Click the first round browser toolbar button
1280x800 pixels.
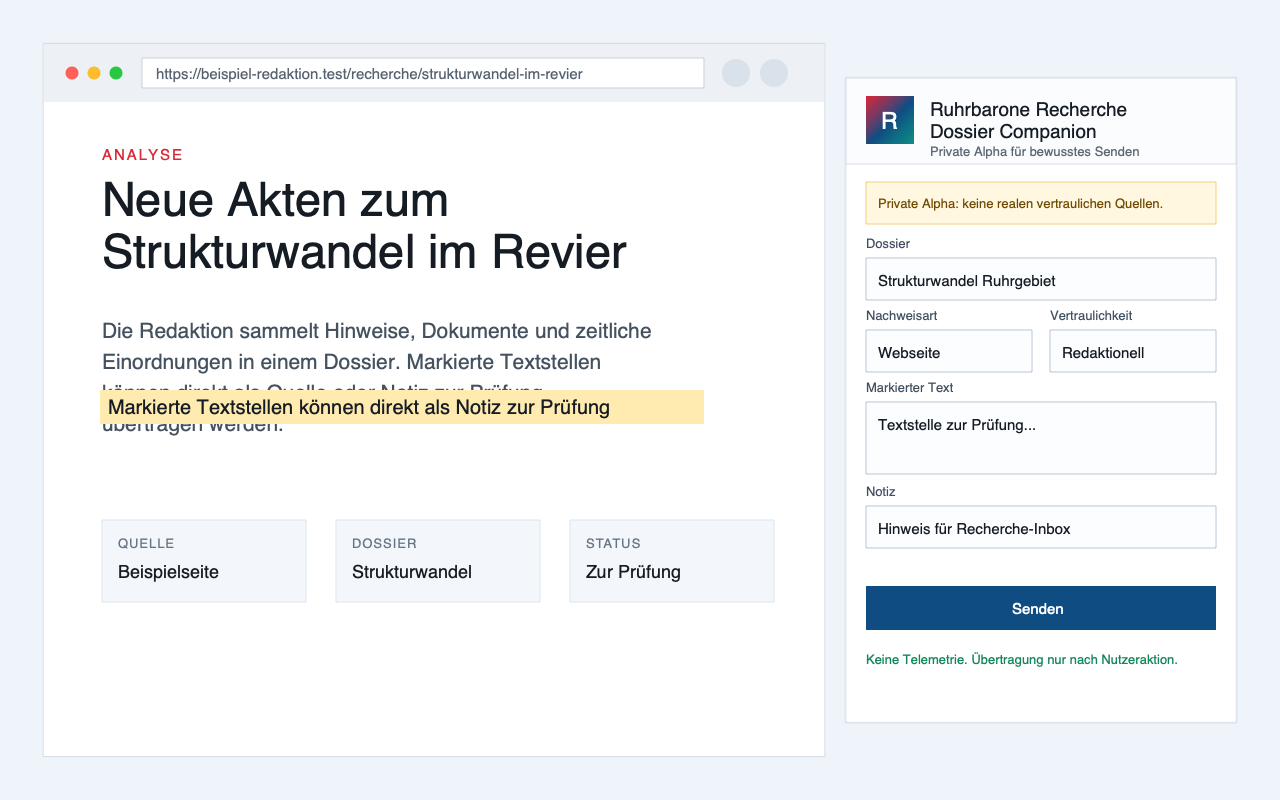coord(736,73)
